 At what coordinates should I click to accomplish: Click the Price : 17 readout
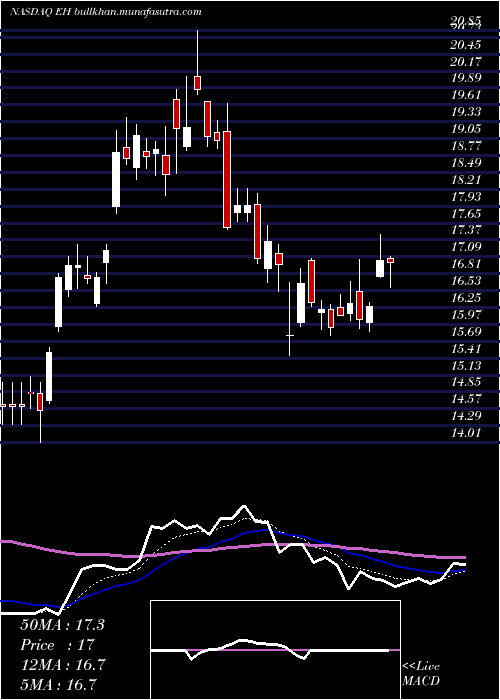58,646
